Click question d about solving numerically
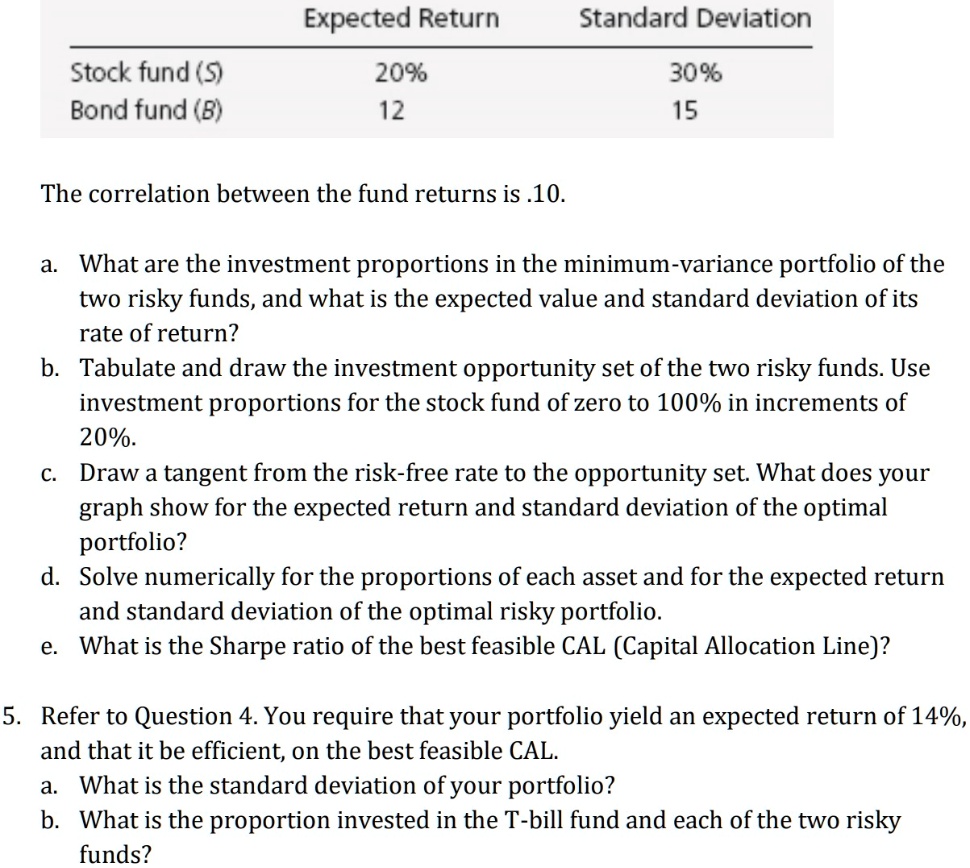This screenshot has height=868, width=970. coord(493,594)
